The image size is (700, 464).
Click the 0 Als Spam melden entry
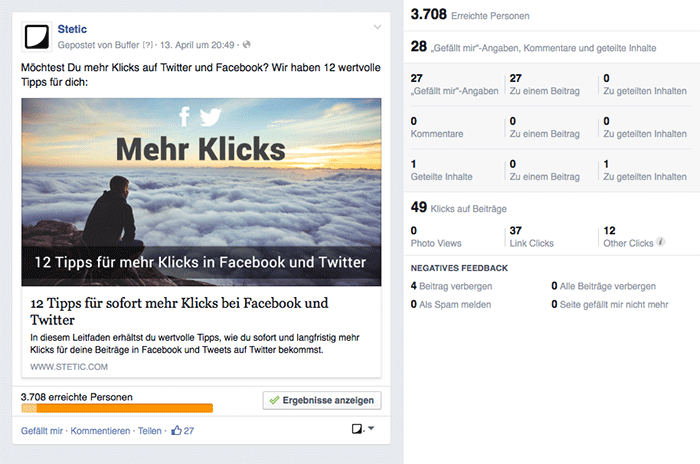[x=451, y=304]
